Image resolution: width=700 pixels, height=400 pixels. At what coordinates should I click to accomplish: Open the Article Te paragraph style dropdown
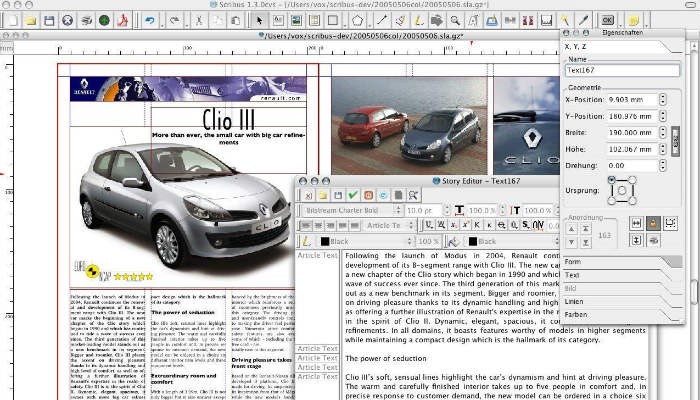(389, 226)
